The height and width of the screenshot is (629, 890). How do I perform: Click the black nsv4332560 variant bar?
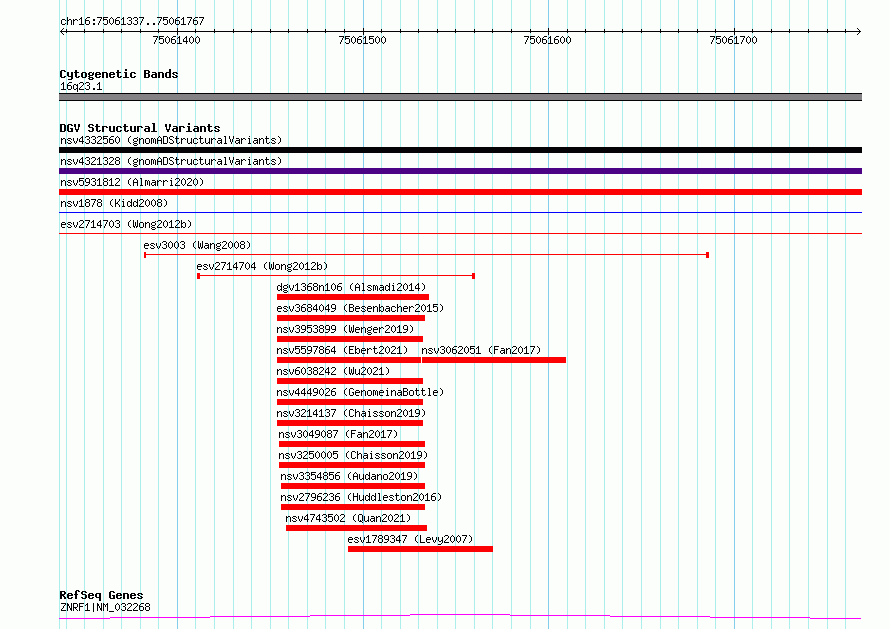[x=460, y=150]
